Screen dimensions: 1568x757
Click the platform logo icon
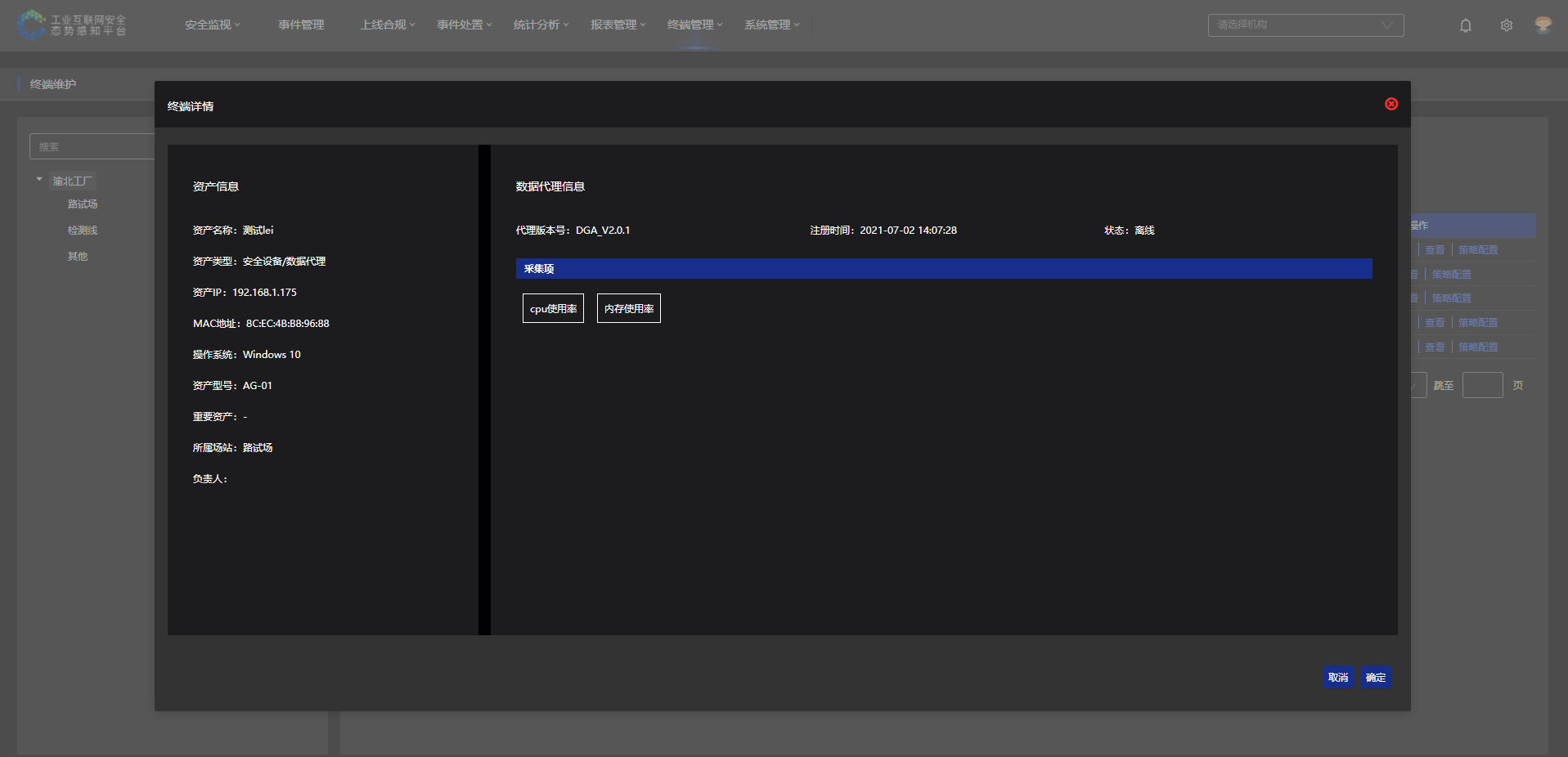(x=31, y=25)
